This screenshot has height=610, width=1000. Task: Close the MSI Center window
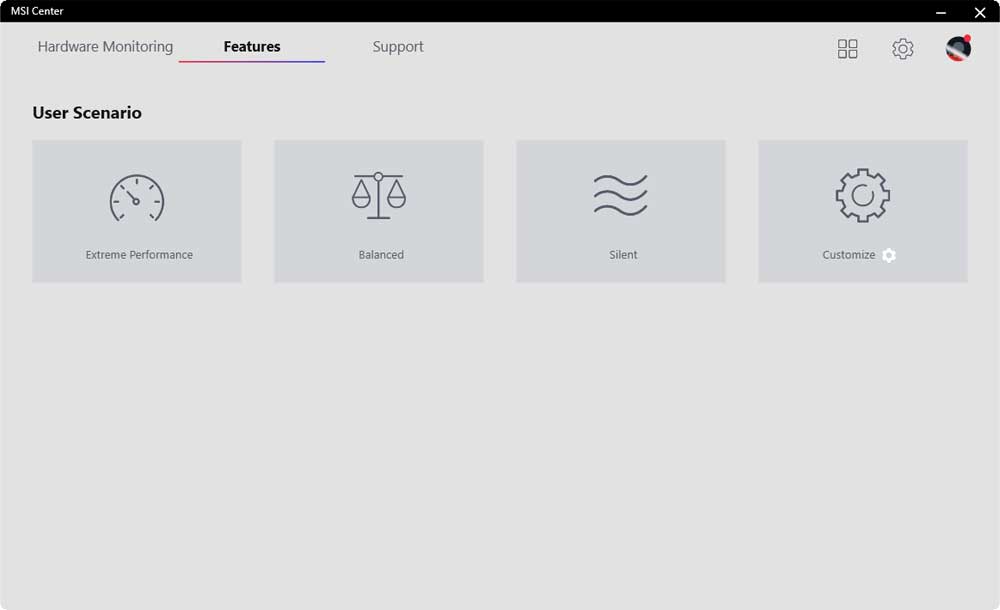[x=980, y=12]
